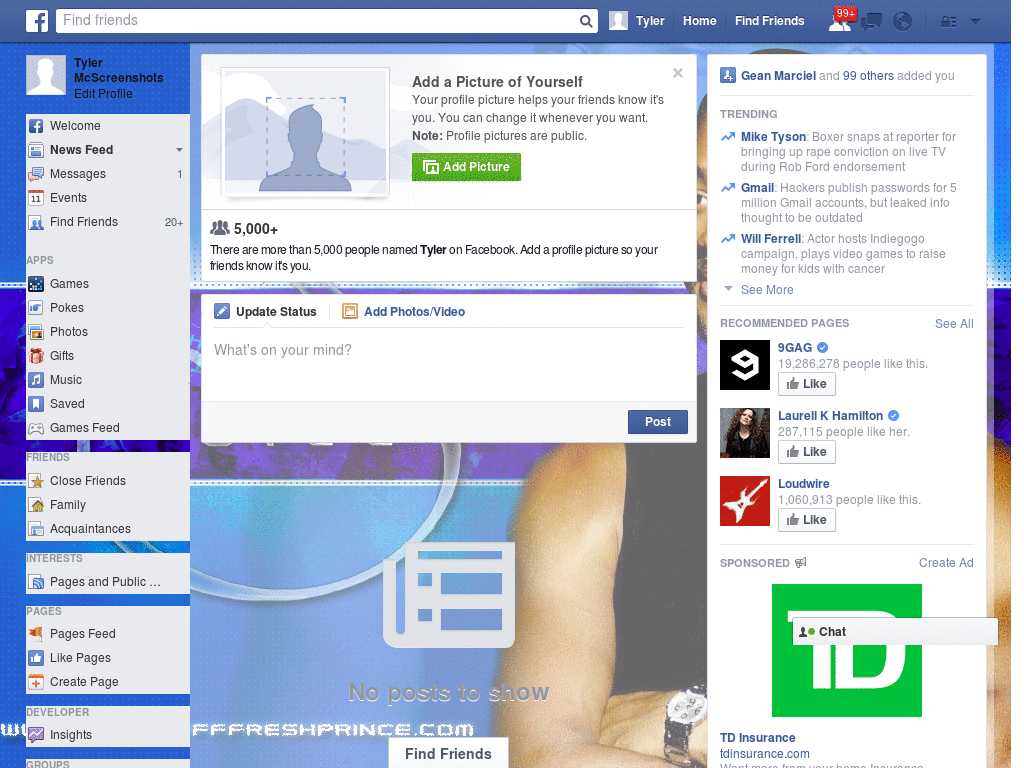Open the messages chat bubbles icon

tap(871, 22)
